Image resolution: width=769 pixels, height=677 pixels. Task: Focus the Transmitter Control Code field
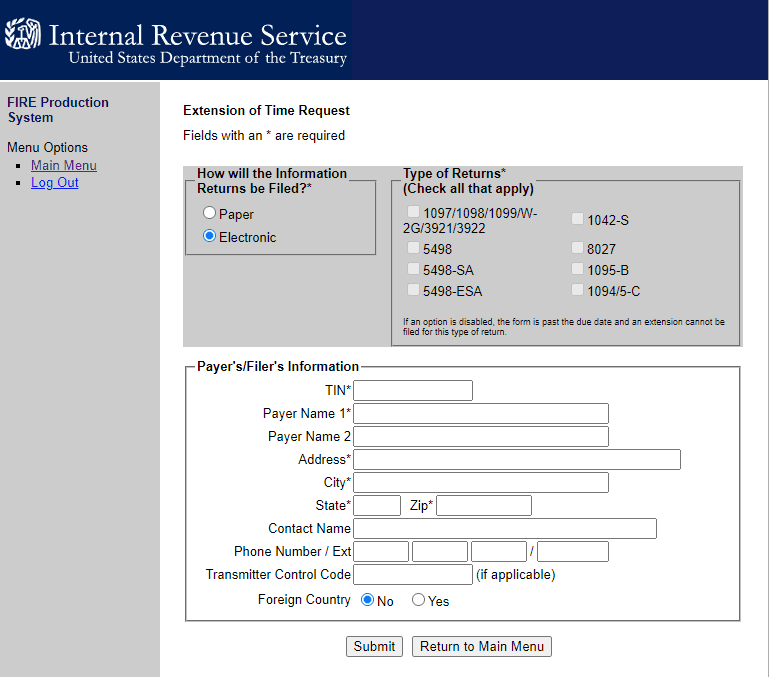(413, 574)
